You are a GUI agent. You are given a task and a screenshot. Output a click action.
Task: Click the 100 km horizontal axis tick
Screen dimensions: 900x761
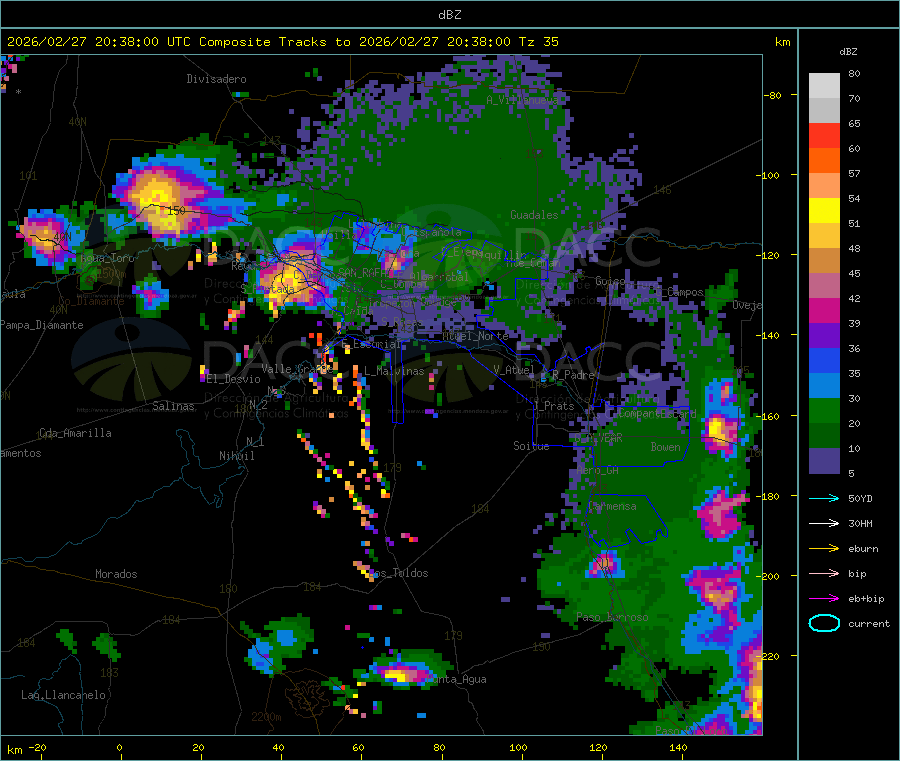point(518,747)
